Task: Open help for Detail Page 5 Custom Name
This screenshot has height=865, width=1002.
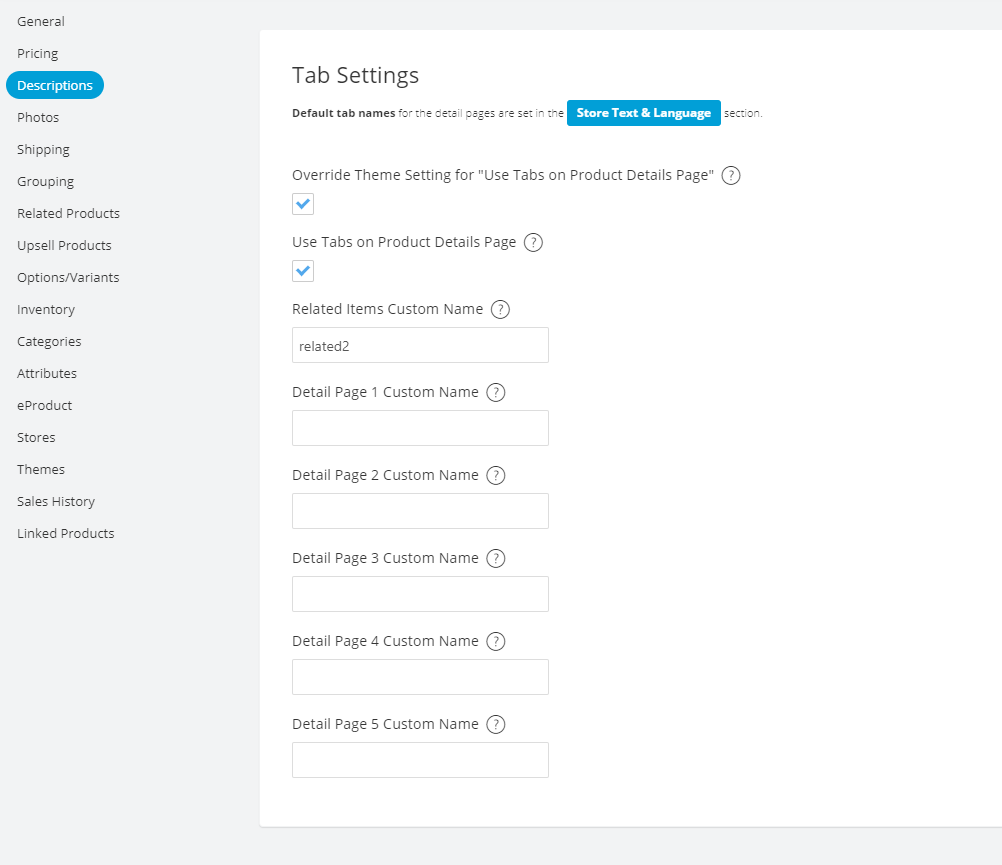Action: (x=495, y=724)
